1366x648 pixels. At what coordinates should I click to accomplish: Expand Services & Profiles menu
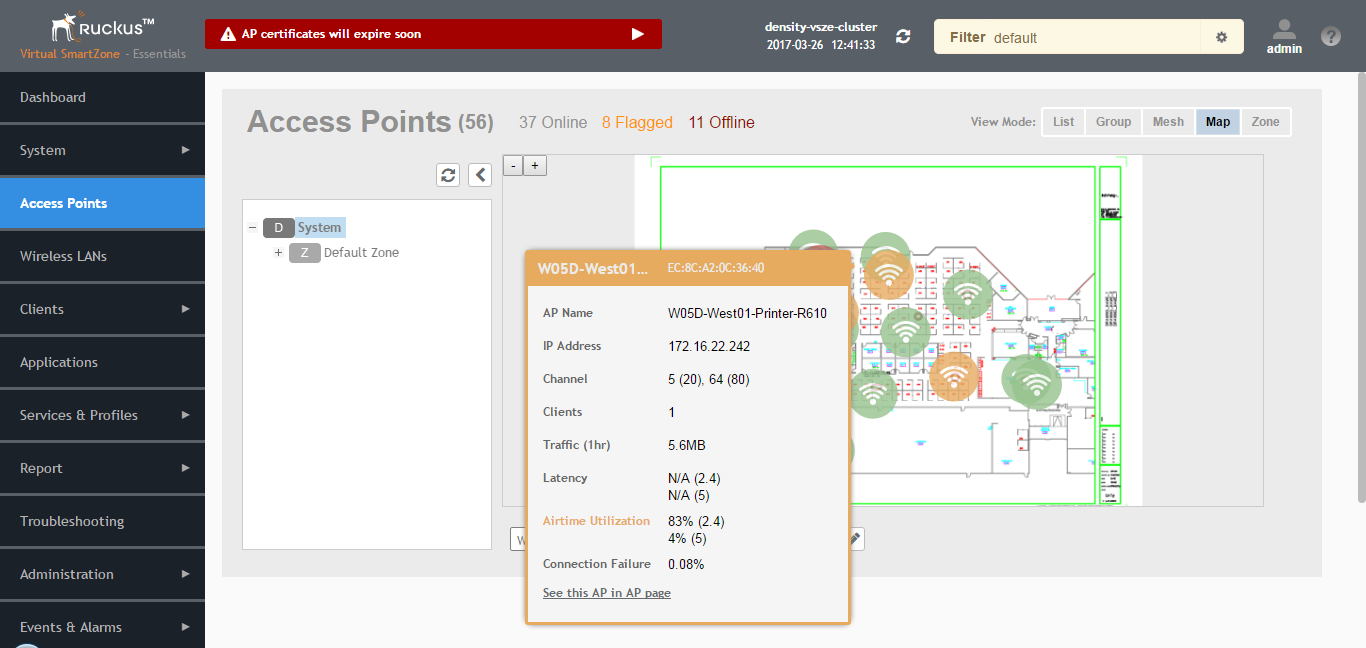(102, 415)
